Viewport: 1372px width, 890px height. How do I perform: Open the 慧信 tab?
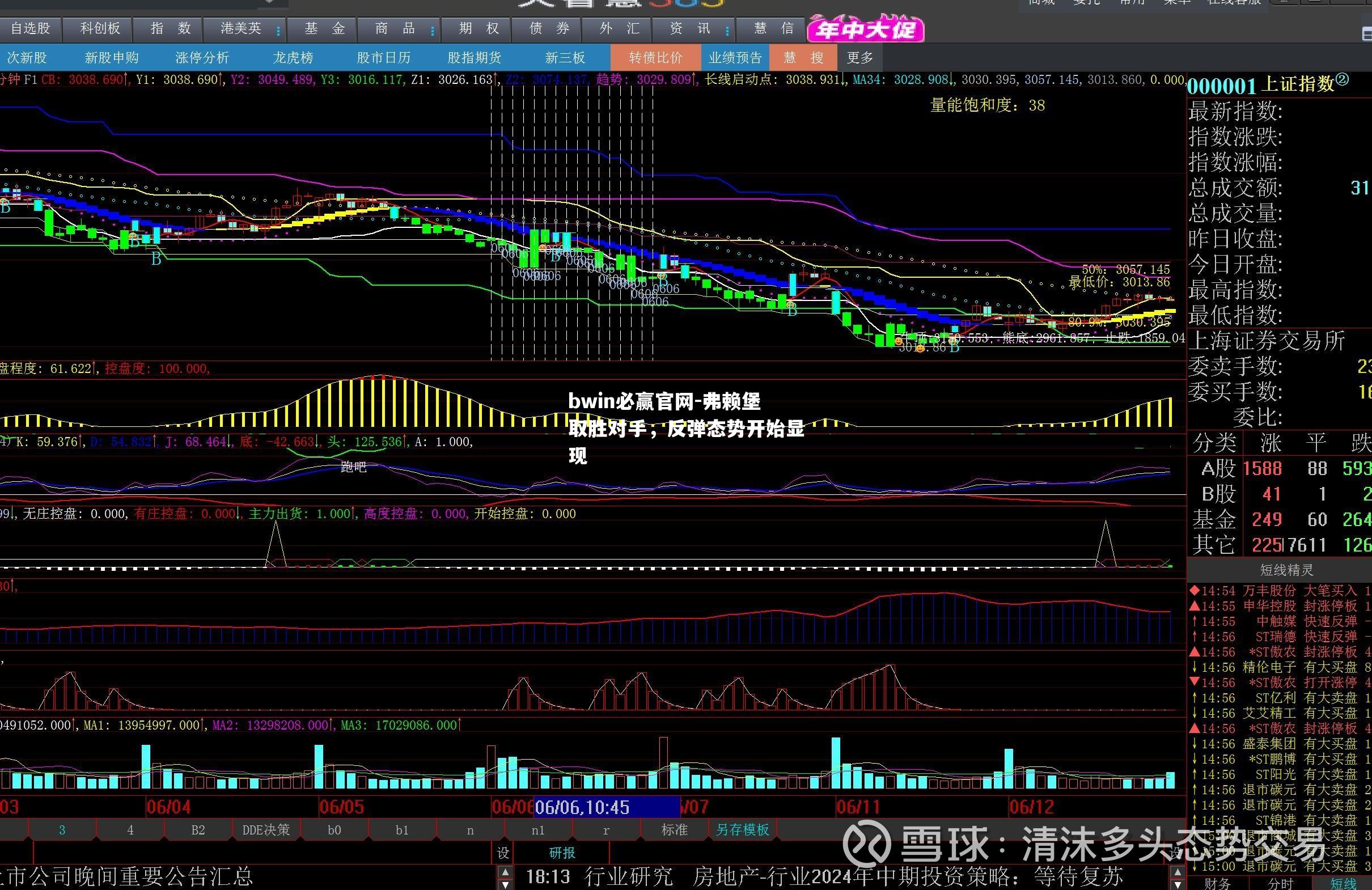(773, 28)
